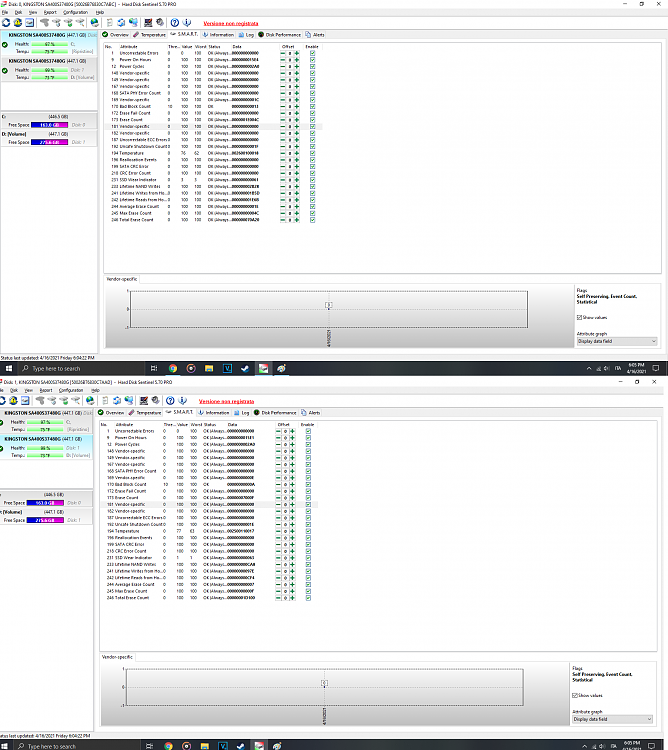The height and width of the screenshot is (750, 668).
Task: Click gear configuration icon in upper window toolbar
Action: (160, 22)
